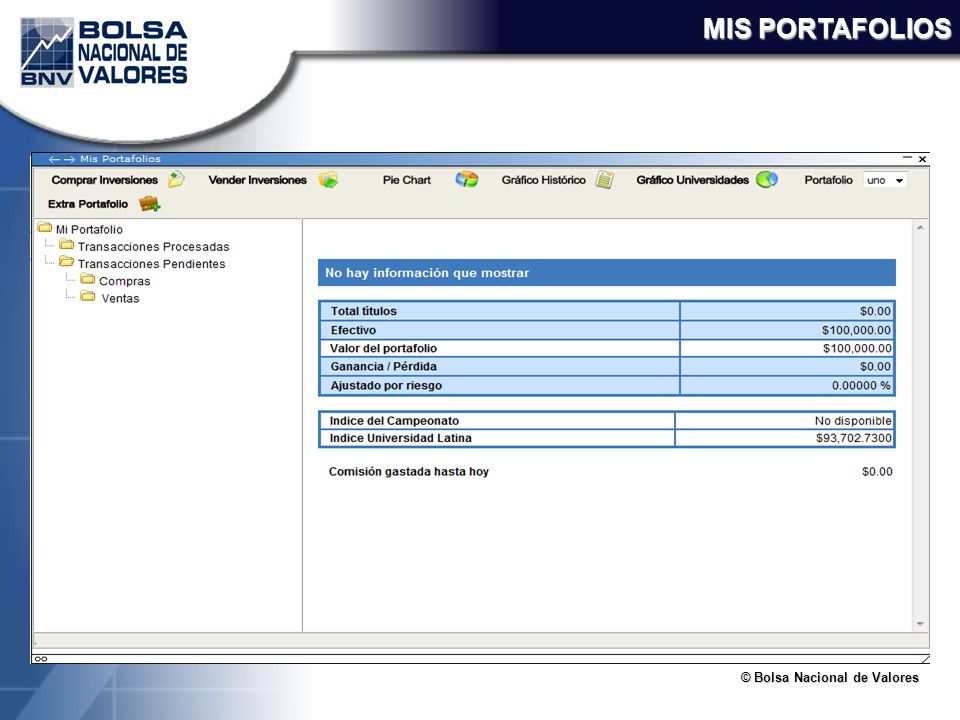Minimize the Mis Portafolios window

[x=907, y=158]
